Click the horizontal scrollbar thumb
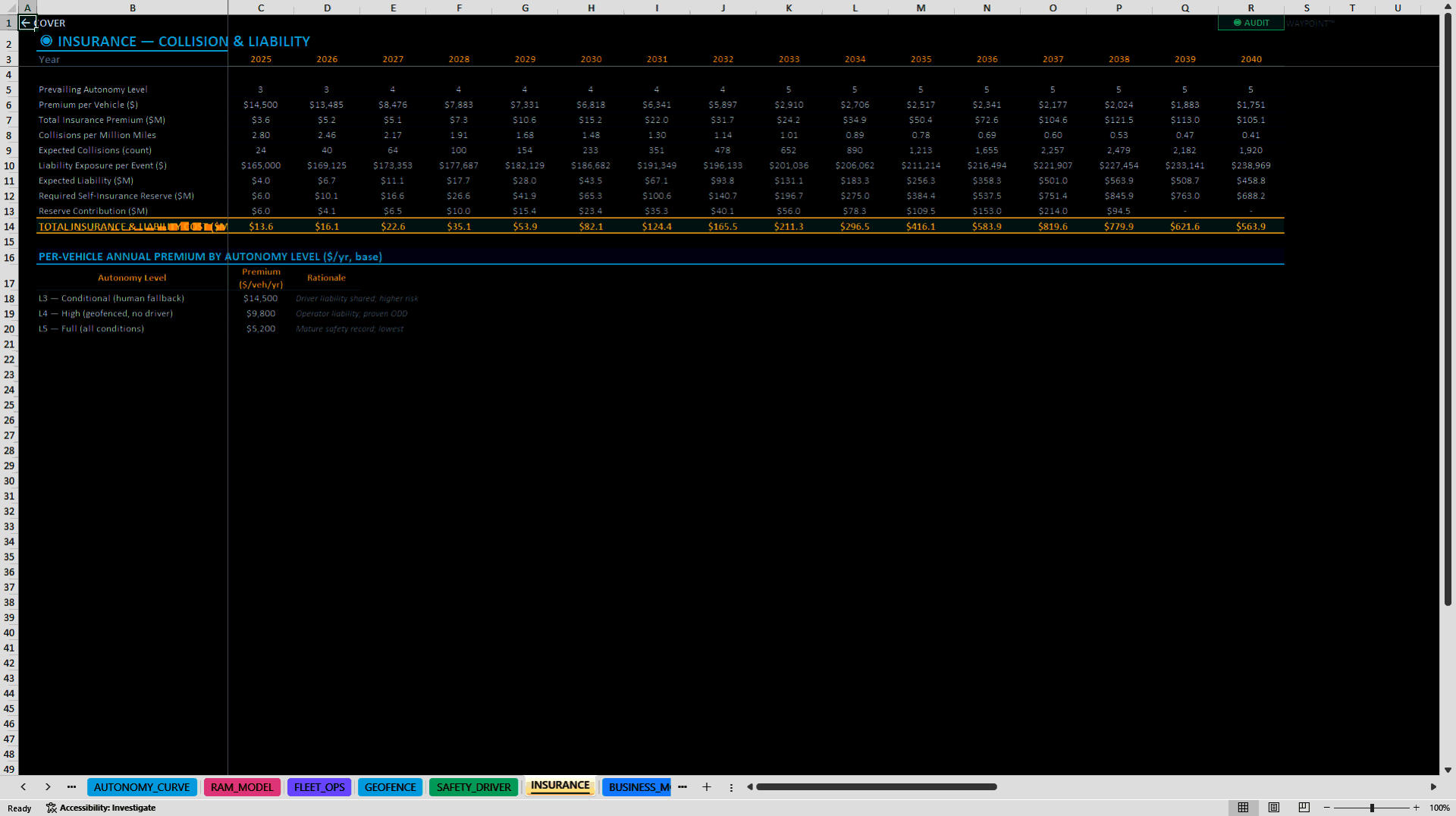Viewport: 1456px width, 816px height. (876, 787)
